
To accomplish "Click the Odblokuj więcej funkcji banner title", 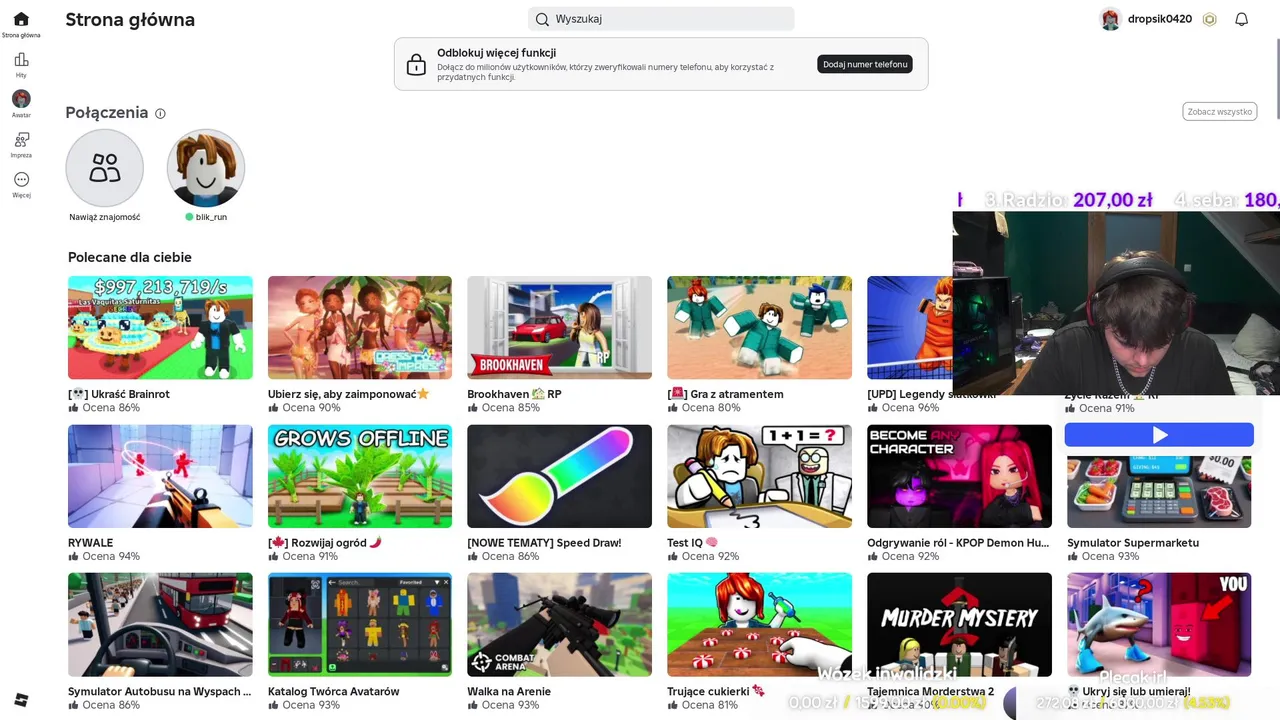I will [x=496, y=53].
